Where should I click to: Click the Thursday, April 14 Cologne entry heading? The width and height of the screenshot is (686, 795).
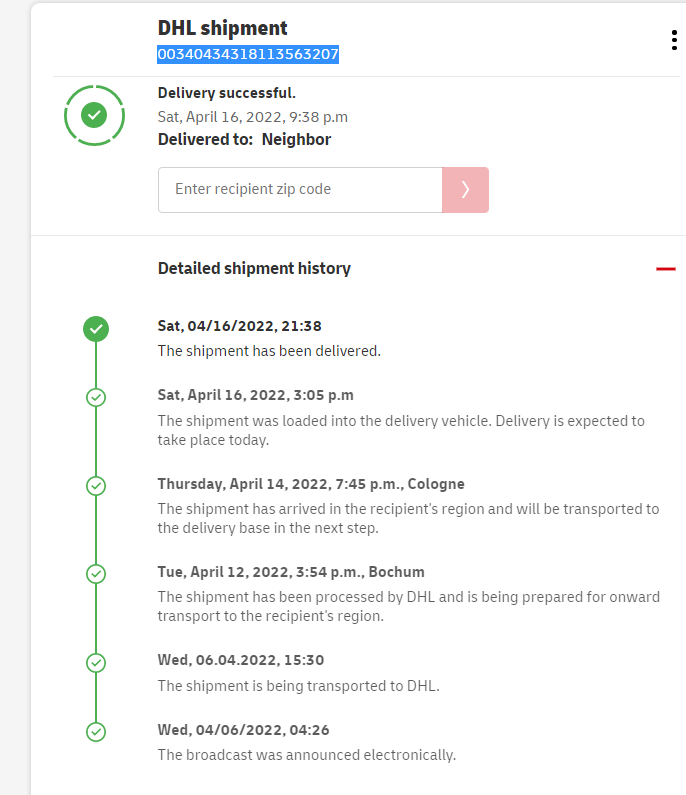tap(311, 484)
